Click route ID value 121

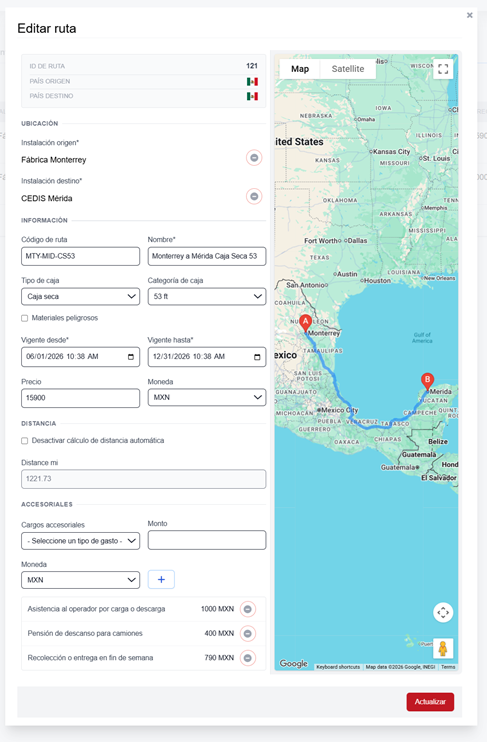pos(252,66)
